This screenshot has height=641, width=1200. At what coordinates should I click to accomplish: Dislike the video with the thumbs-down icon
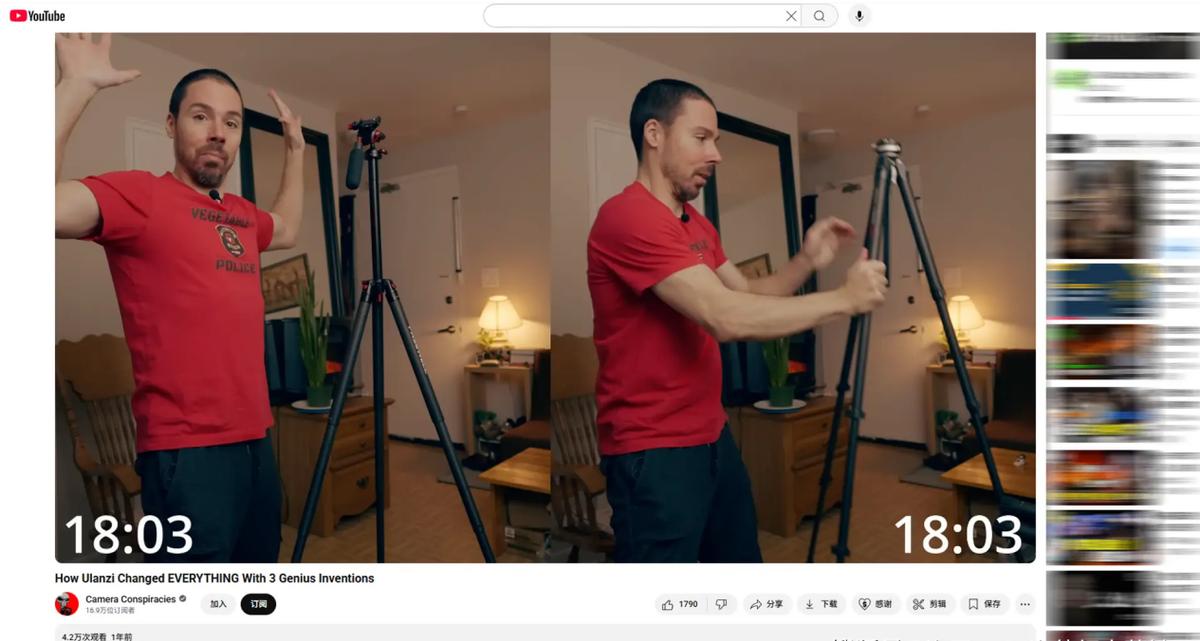tap(721, 604)
